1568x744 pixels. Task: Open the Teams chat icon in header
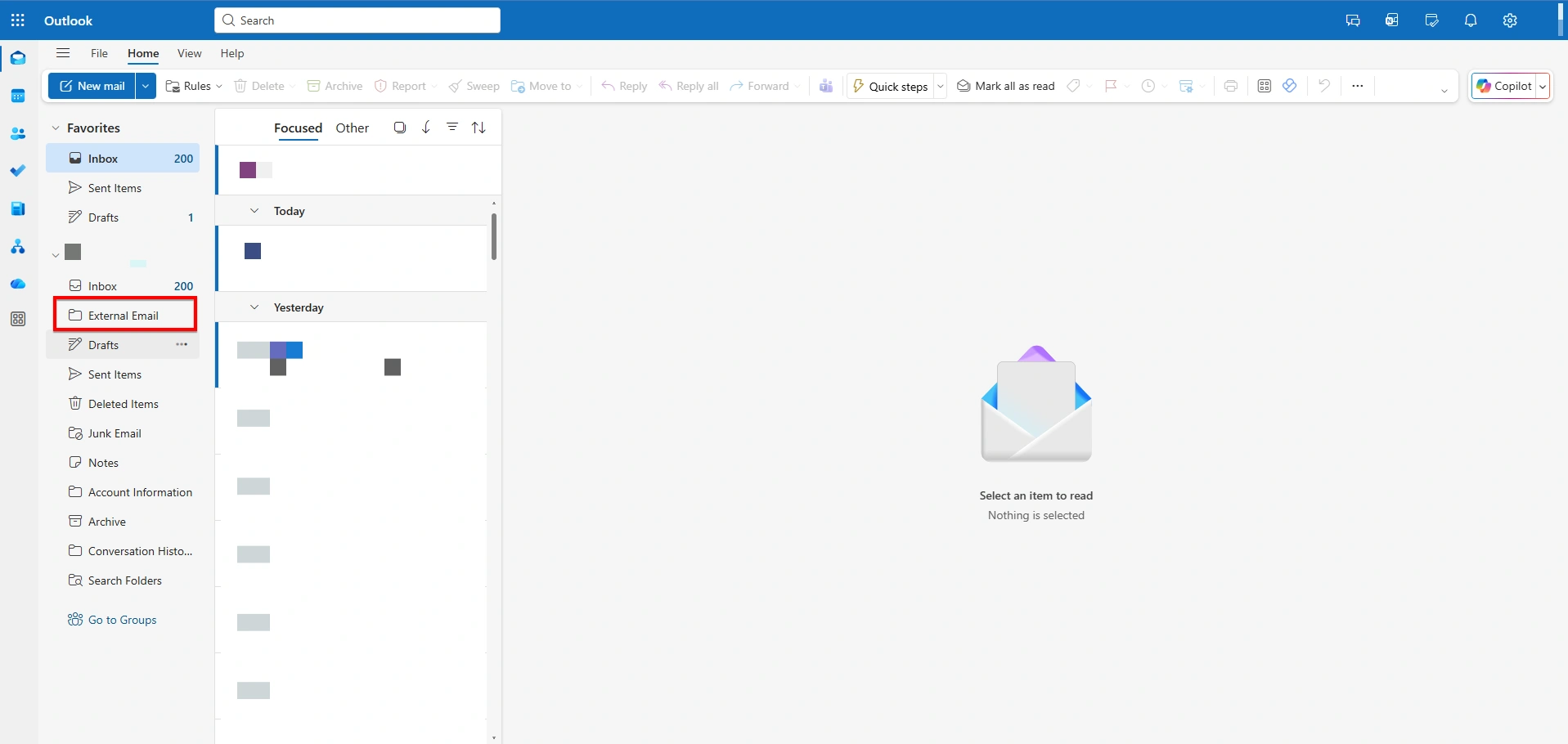1353,20
